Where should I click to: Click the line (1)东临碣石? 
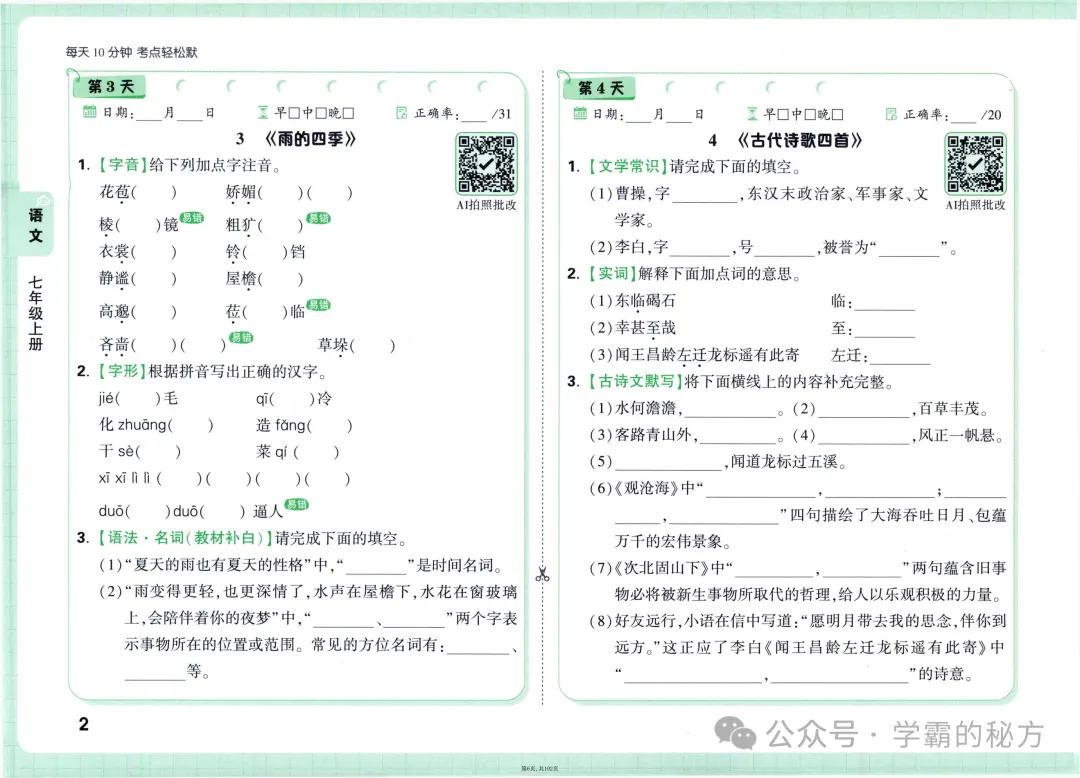click(x=632, y=301)
